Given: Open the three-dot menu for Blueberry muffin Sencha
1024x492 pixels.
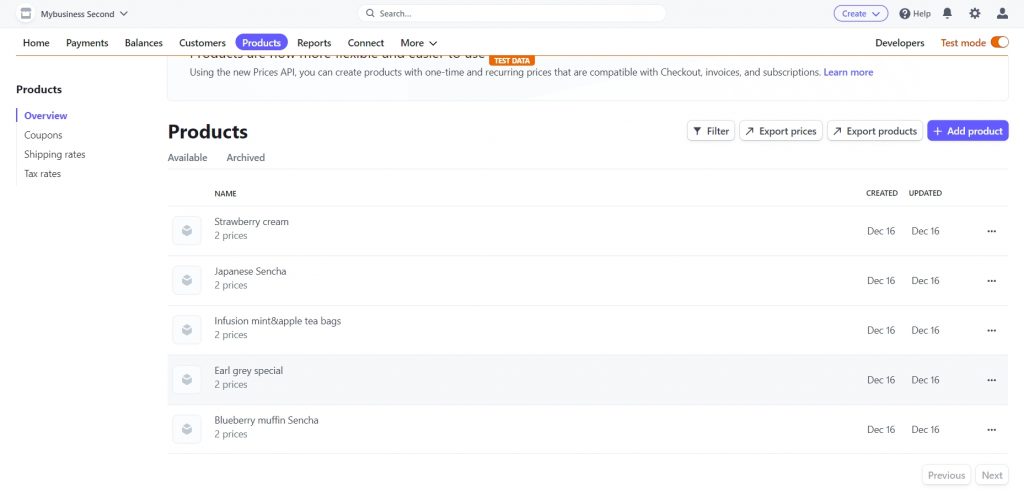Looking at the screenshot, I should (991, 430).
